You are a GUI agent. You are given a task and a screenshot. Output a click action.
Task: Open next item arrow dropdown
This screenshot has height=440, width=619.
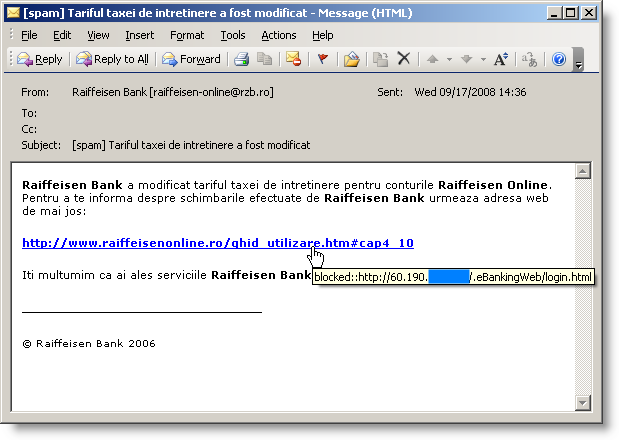coord(483,60)
